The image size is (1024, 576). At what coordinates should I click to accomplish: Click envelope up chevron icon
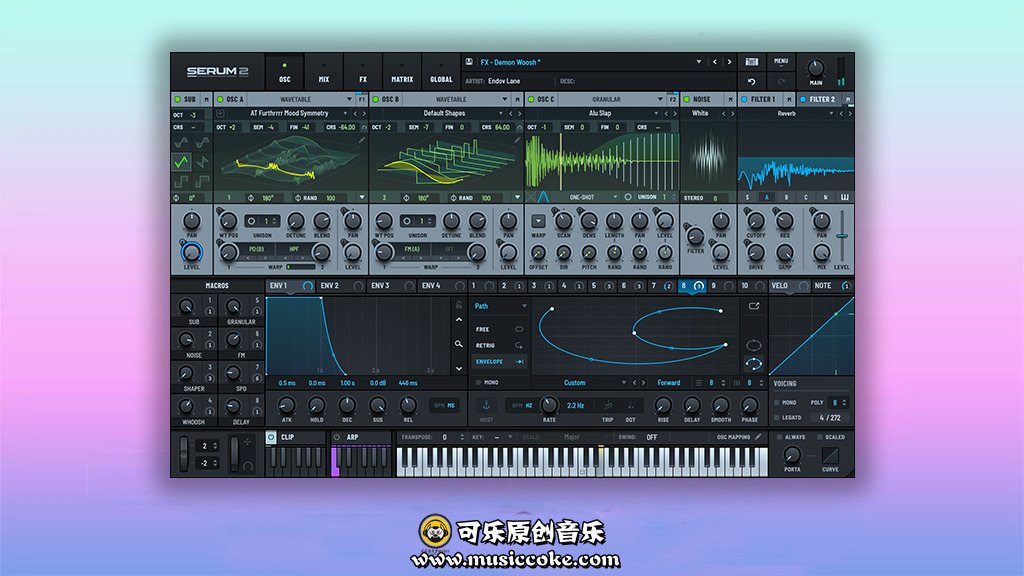[459, 320]
